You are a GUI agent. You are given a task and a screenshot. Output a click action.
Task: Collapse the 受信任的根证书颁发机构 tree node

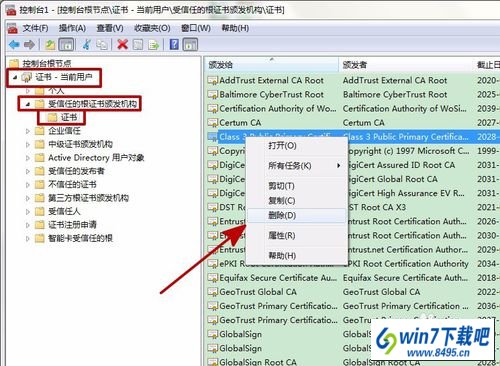coord(28,104)
